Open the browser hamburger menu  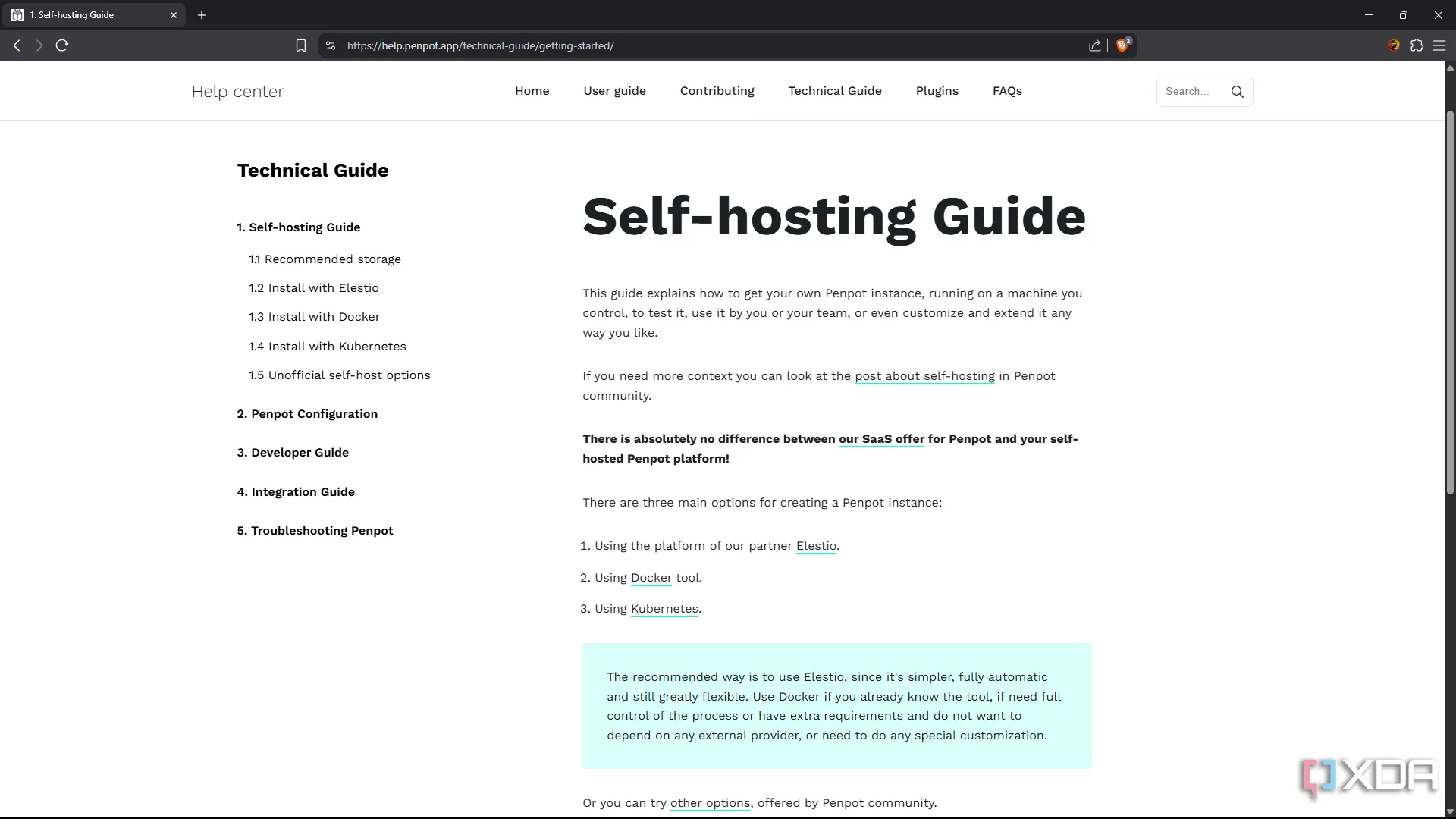pos(1439,45)
